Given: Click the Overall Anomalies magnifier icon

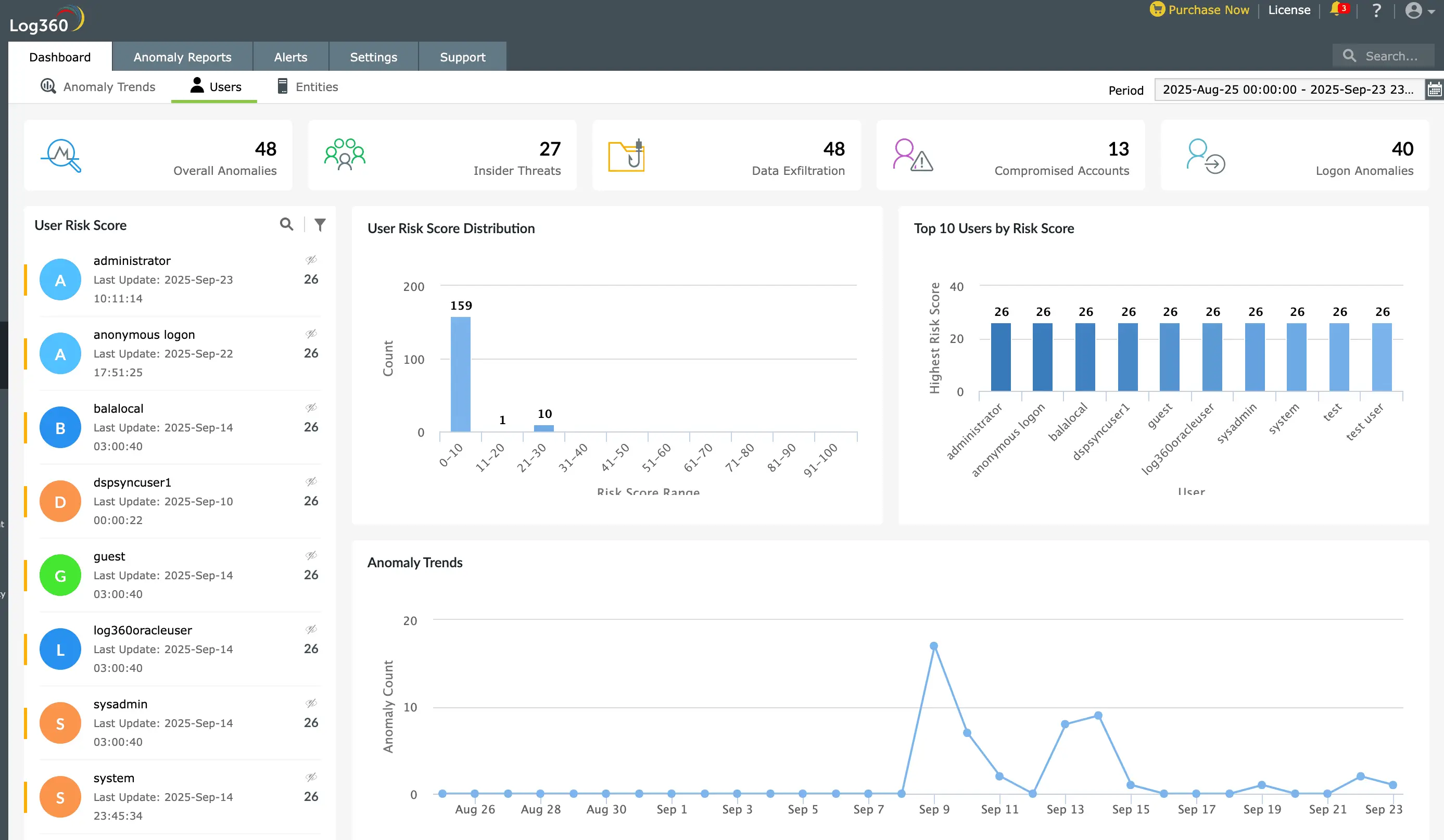Looking at the screenshot, I should [61, 155].
